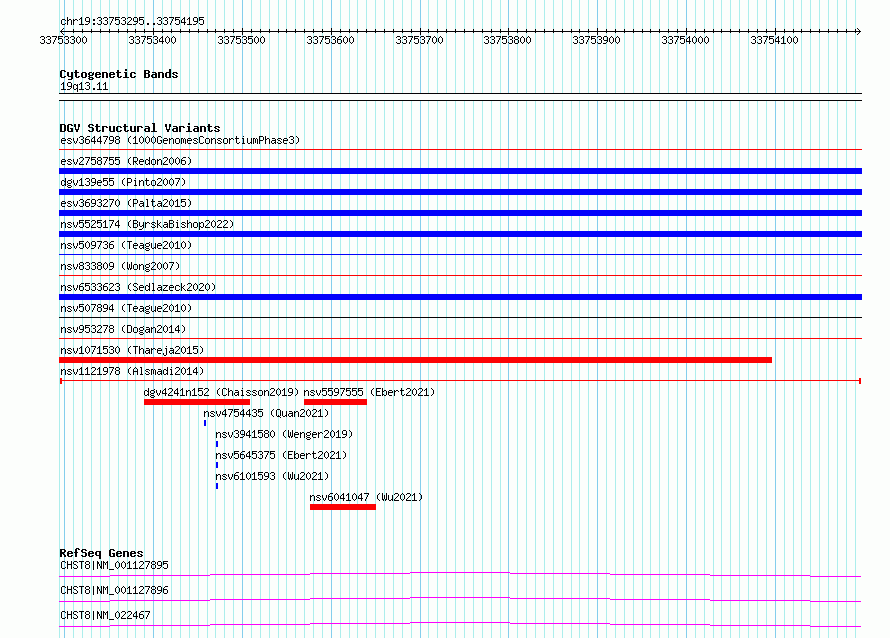Open esv3644798 (1000GenomesConsortiumPhase3) variant label

[180, 140]
